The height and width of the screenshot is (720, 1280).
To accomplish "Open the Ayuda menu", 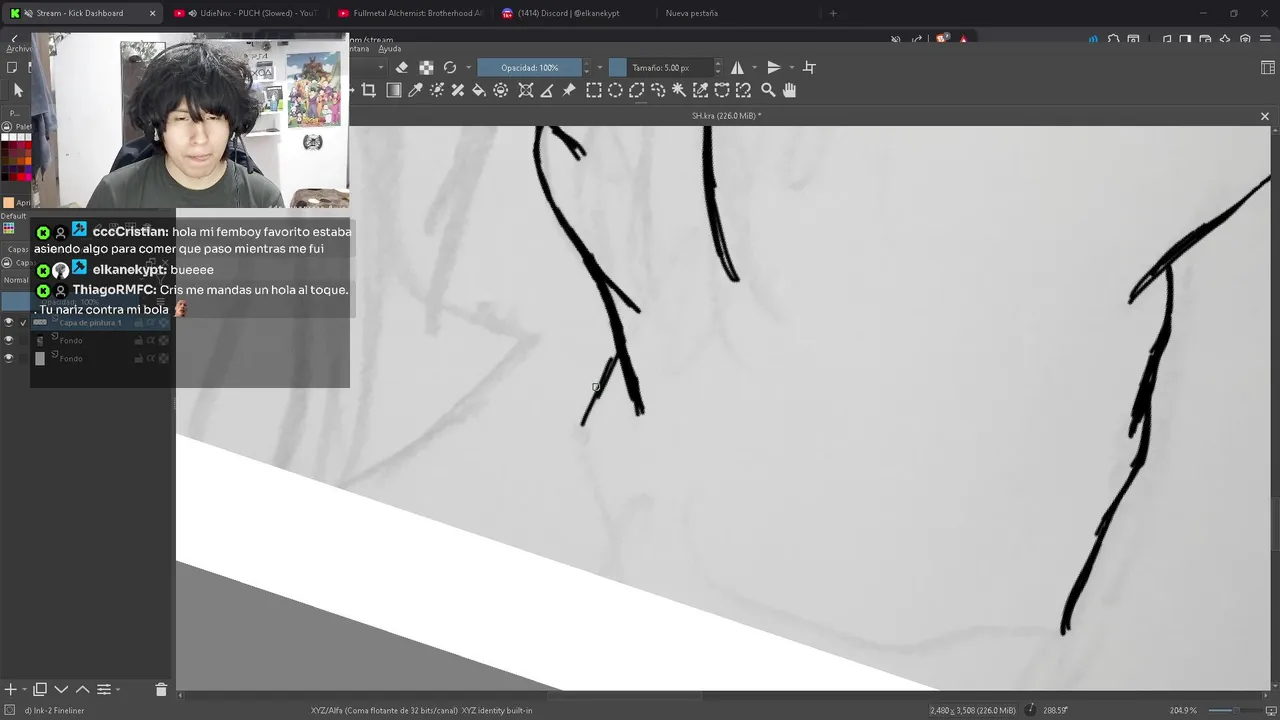I will point(390,48).
